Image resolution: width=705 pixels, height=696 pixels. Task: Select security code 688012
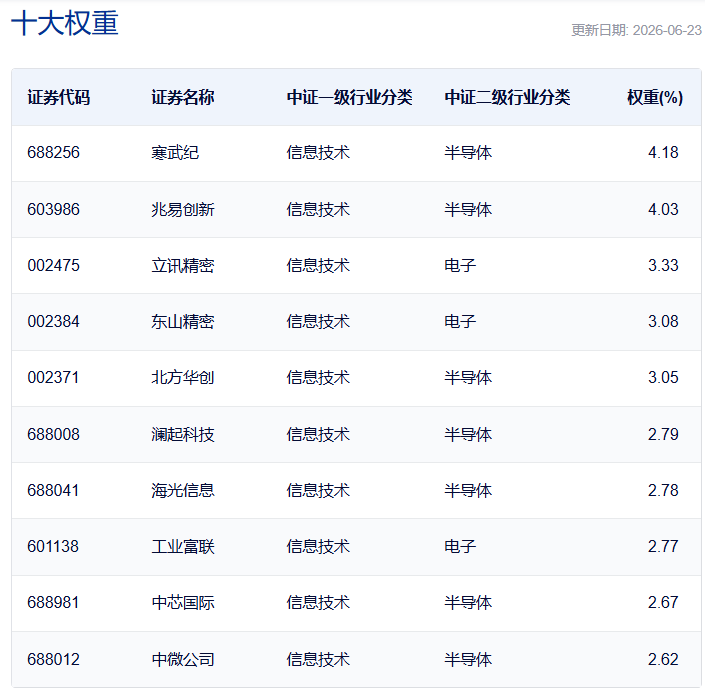pyautogui.click(x=54, y=660)
